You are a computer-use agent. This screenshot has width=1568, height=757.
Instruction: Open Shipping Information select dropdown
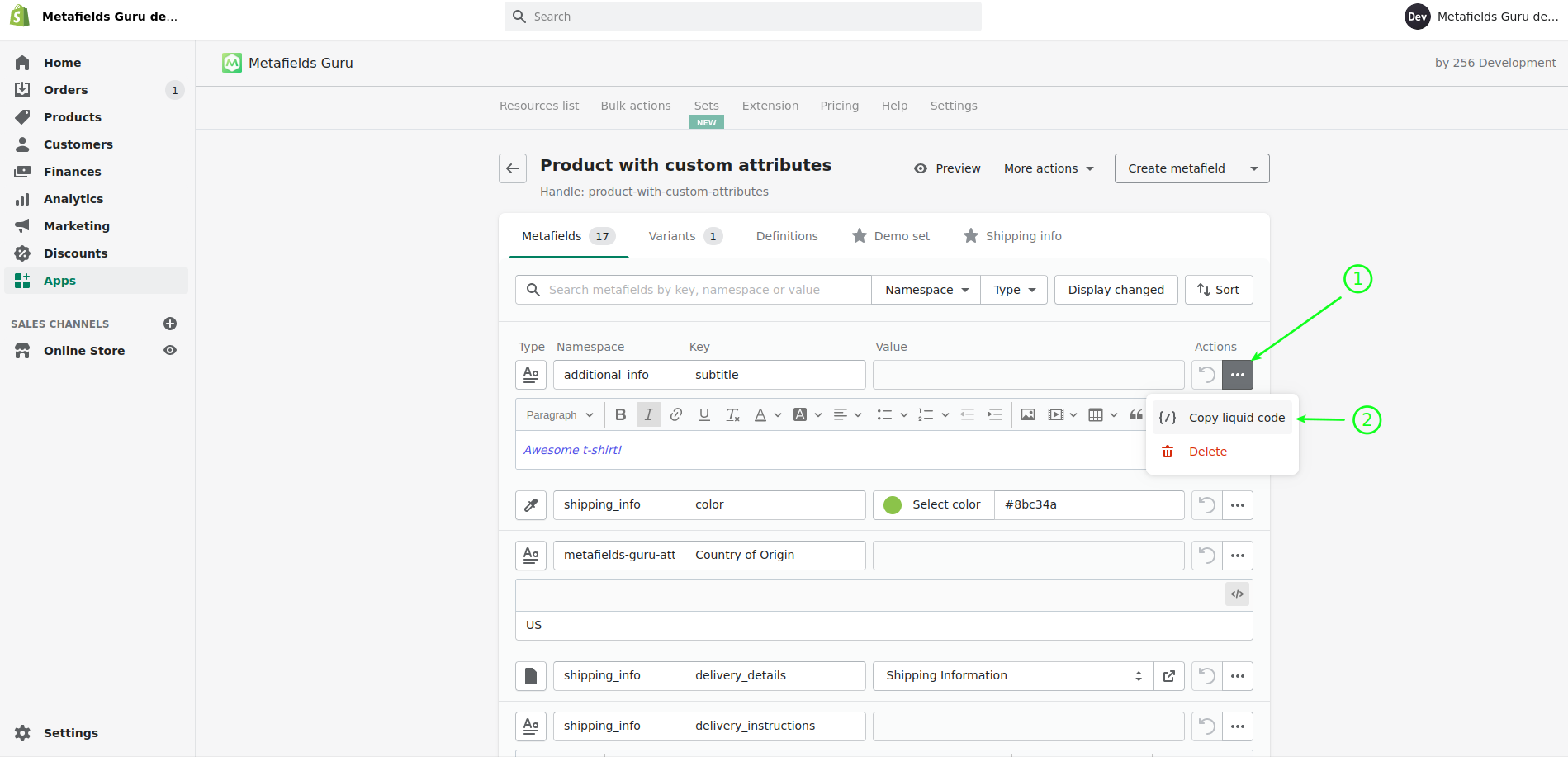[1013, 676]
